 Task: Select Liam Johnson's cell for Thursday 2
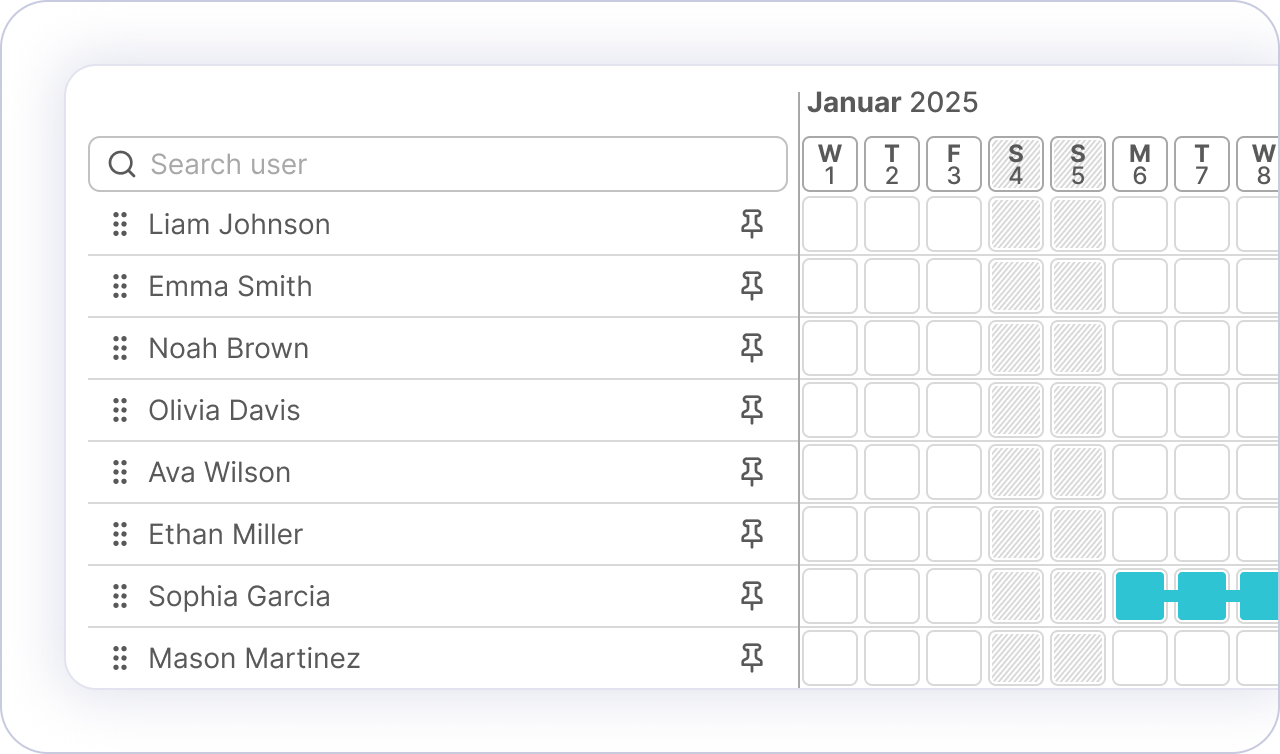[x=892, y=225]
